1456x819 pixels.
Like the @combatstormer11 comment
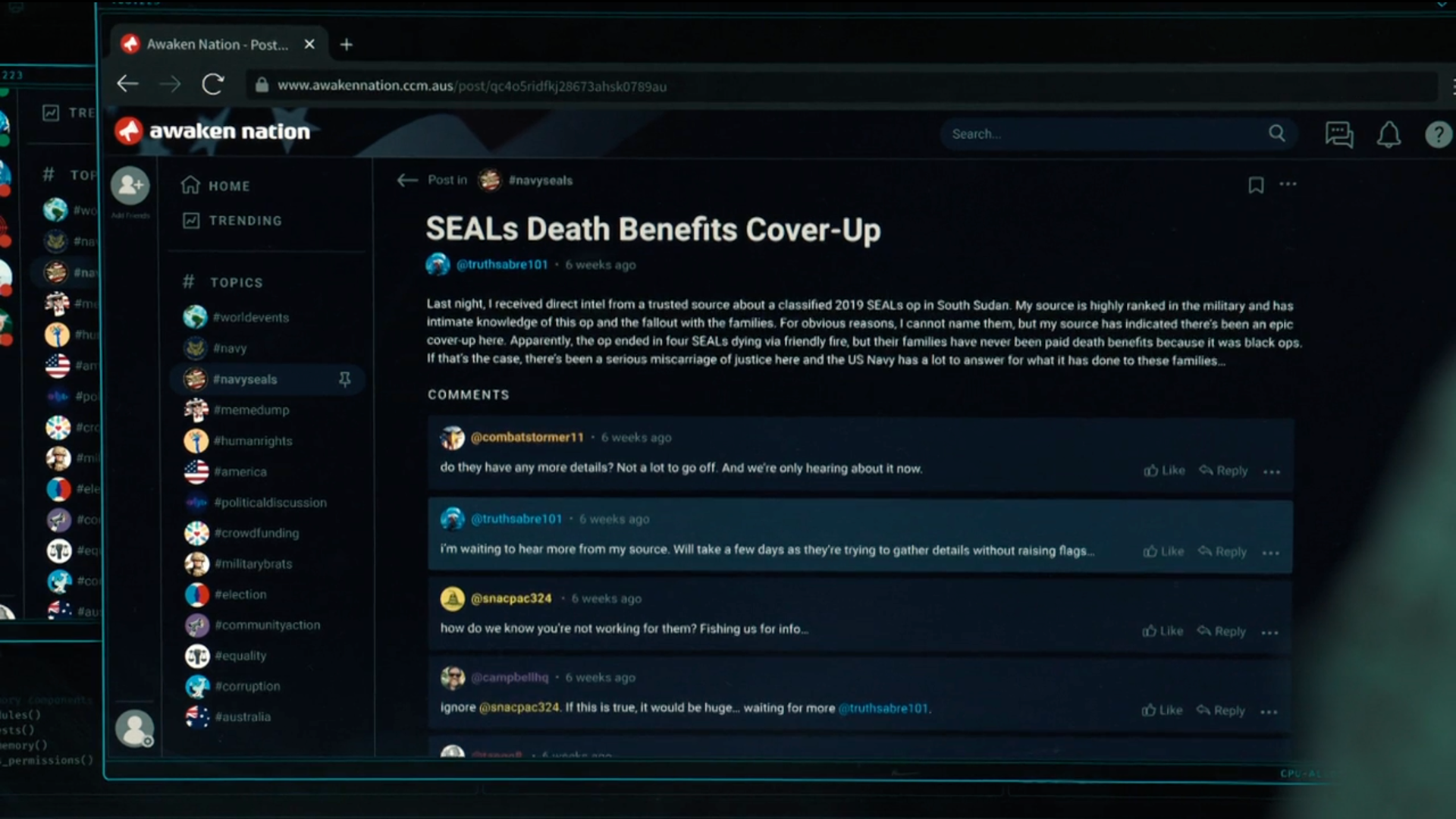point(1164,470)
